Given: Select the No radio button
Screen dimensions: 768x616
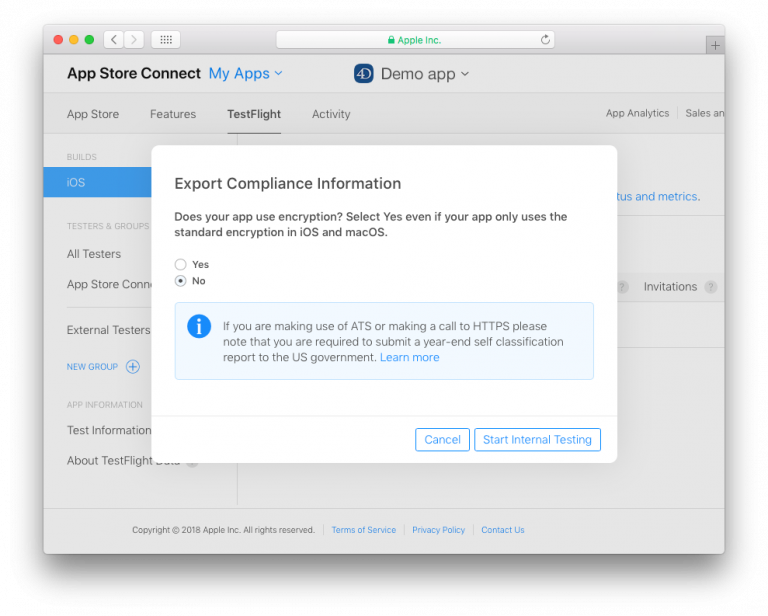Looking at the screenshot, I should [x=180, y=281].
